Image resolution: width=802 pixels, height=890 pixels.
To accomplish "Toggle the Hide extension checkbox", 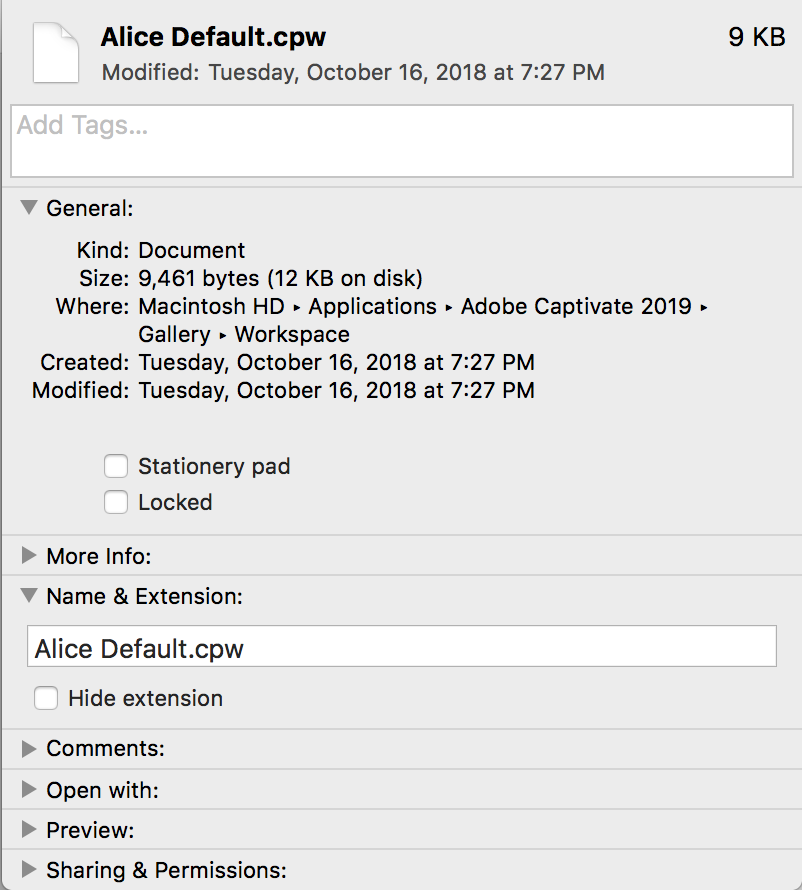I will pos(46,698).
